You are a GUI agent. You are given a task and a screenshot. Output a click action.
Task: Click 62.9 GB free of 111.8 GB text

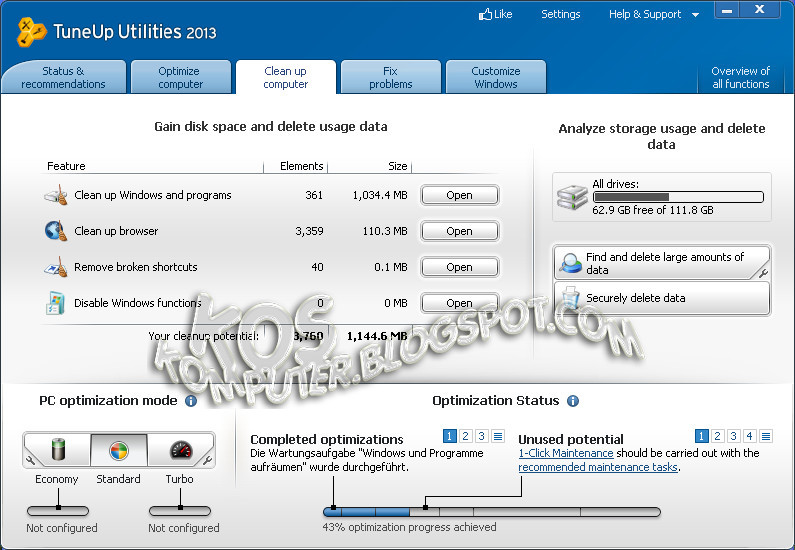(653, 210)
